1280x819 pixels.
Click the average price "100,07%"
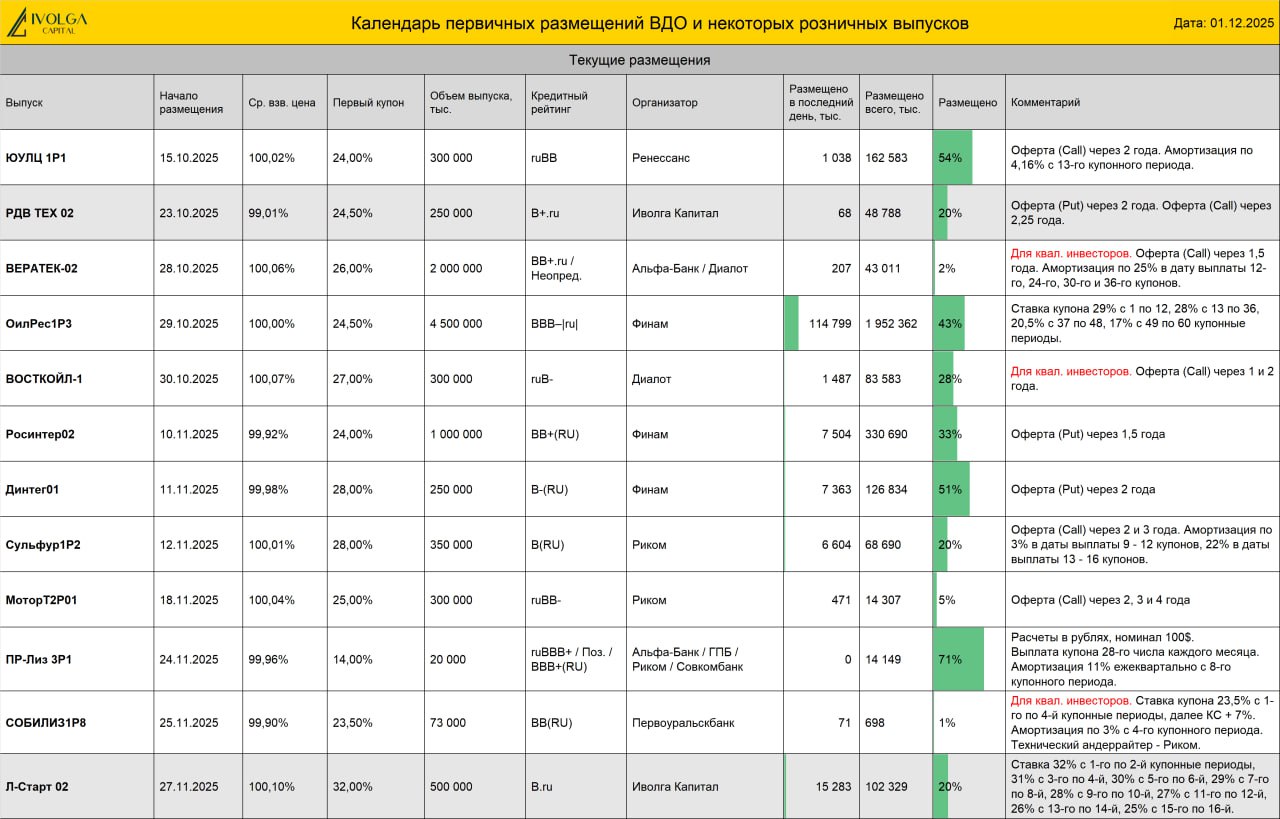(271, 379)
